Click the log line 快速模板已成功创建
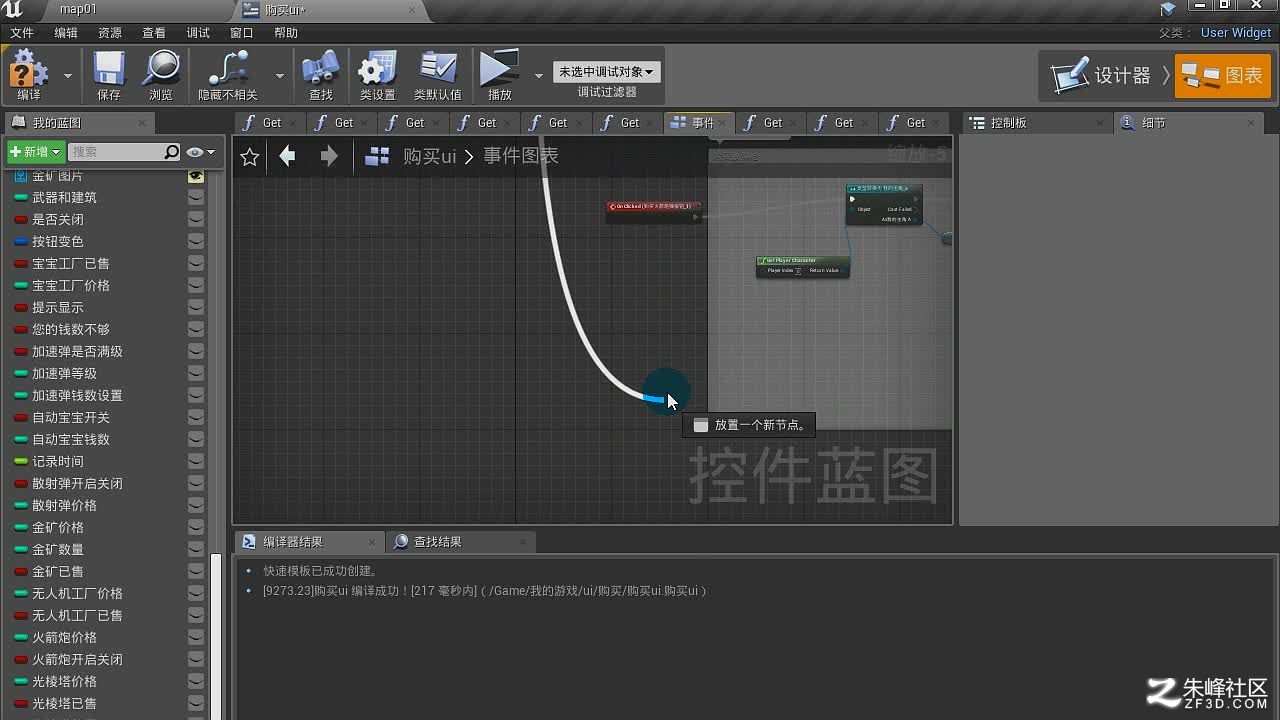 [321, 571]
